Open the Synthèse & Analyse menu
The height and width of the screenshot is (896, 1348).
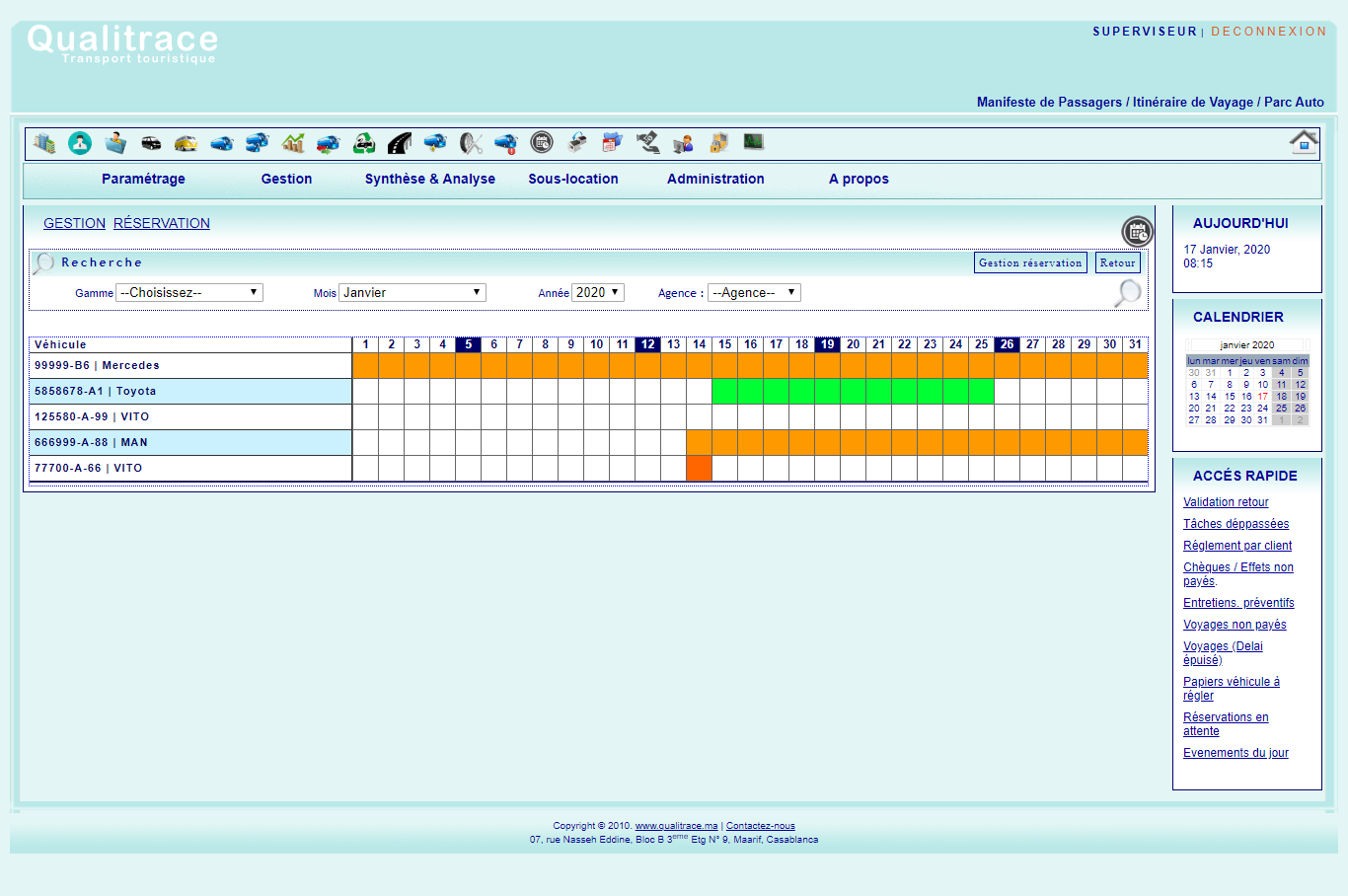[x=430, y=179]
